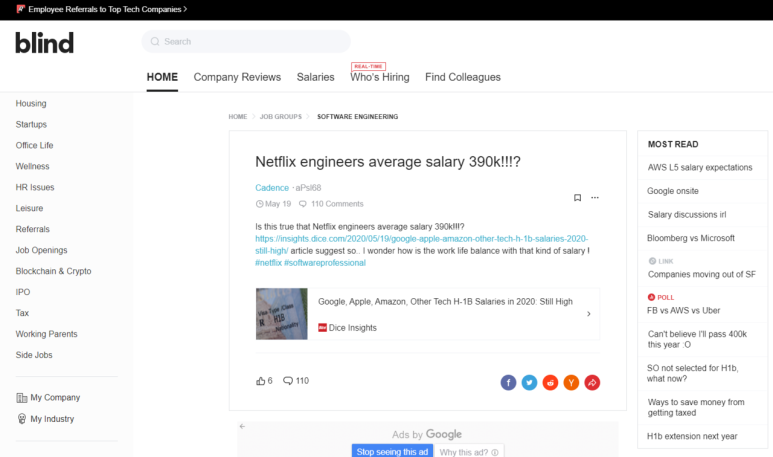This screenshot has height=457, width=773.
Task: Click the #softwareprofessional hashtag
Action: point(325,263)
